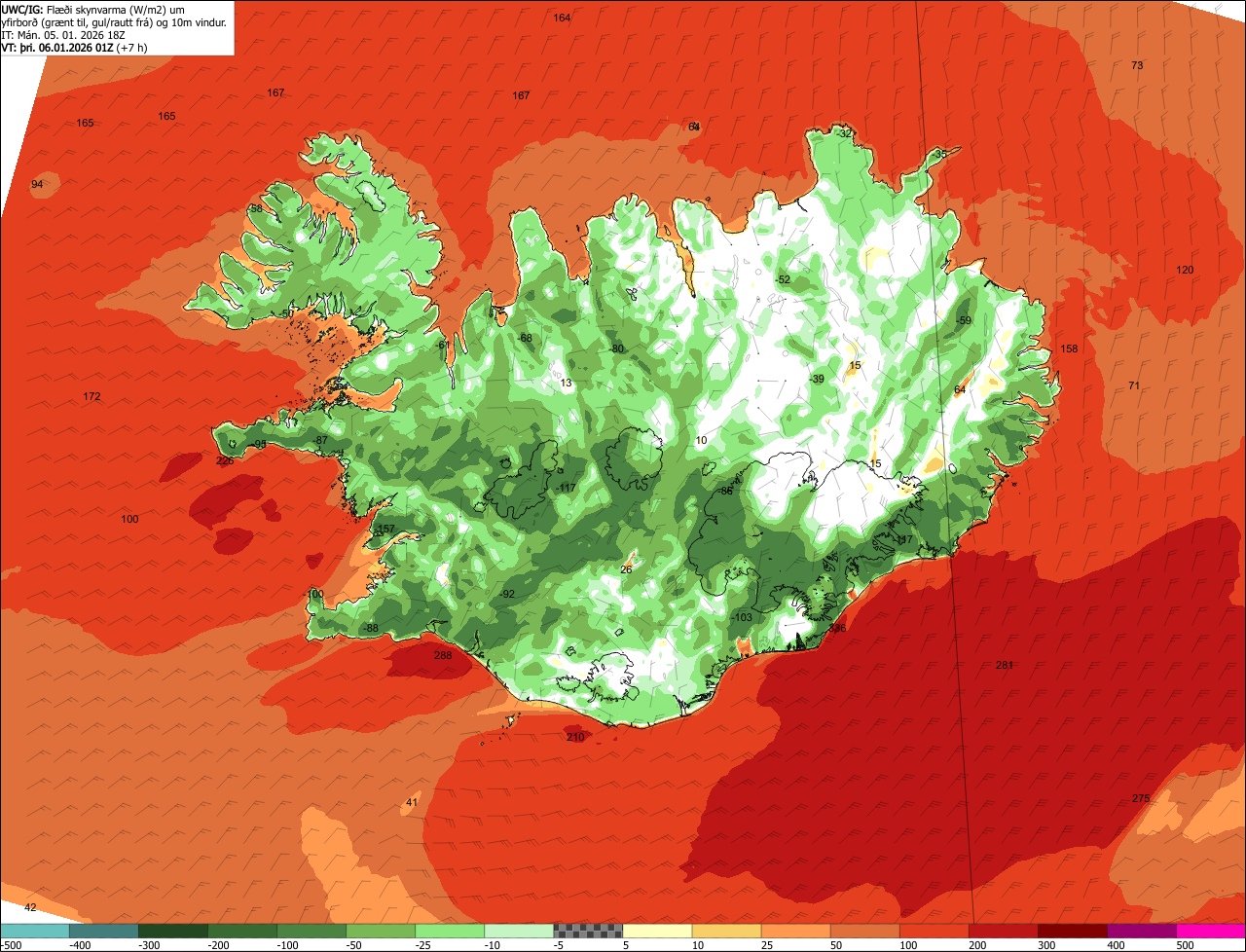Click the 58 value on the map
The width and height of the screenshot is (1246, 952).
pos(256,208)
